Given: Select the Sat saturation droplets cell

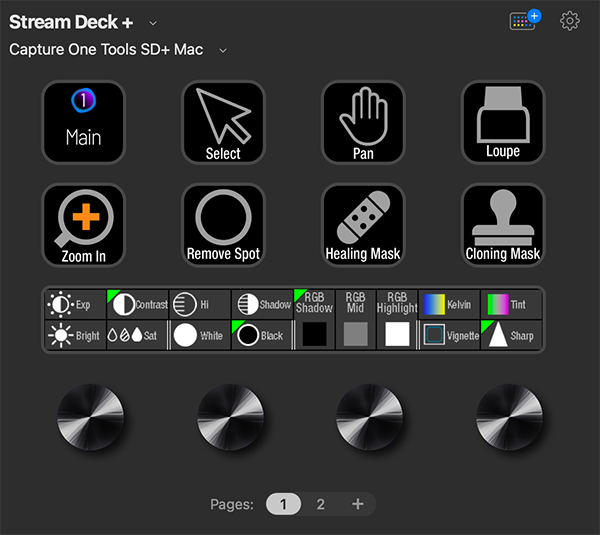Looking at the screenshot, I should 137,335.
